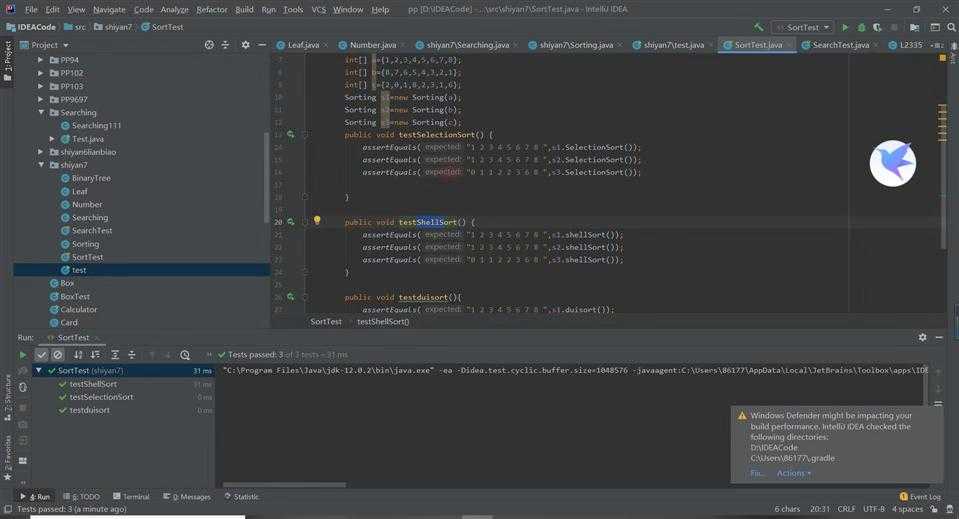The width and height of the screenshot is (959, 519).
Task: Click run gutter icon next to testSelectionSort
Action: (291, 134)
